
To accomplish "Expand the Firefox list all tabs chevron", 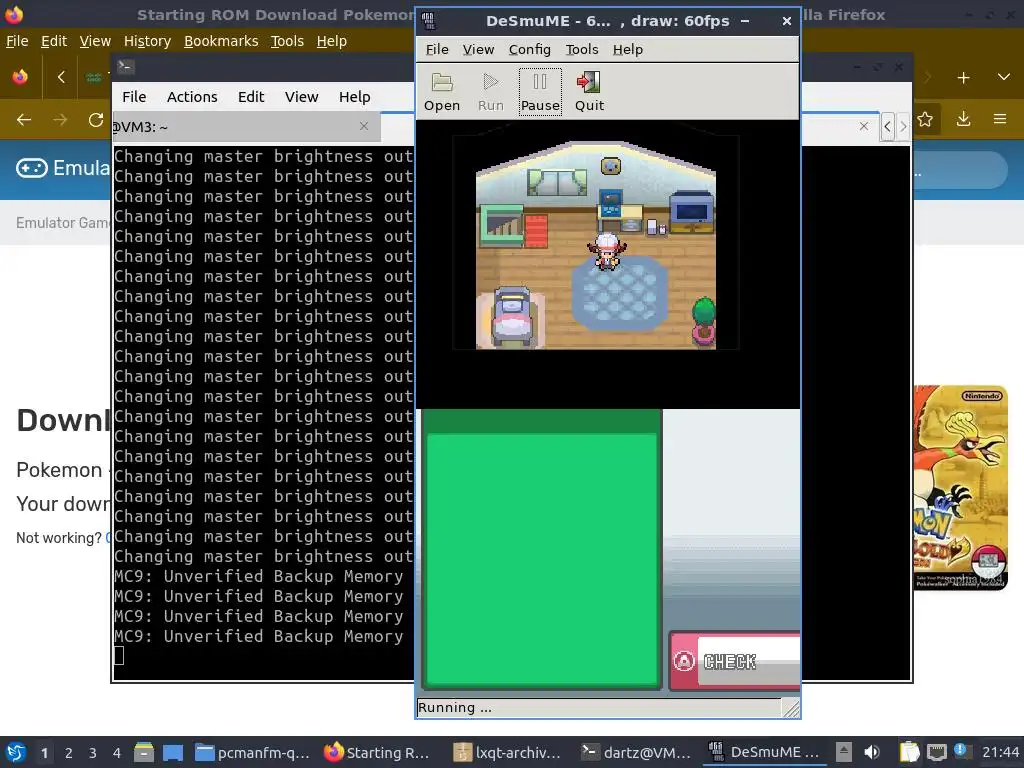I will tap(1004, 77).
